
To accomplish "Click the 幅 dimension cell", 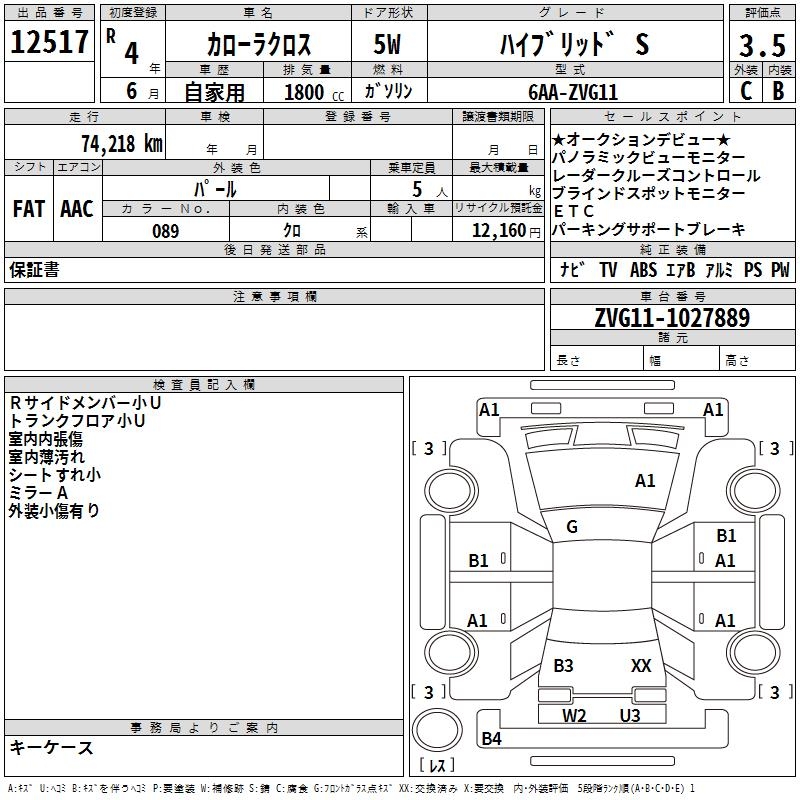I will tap(682, 360).
